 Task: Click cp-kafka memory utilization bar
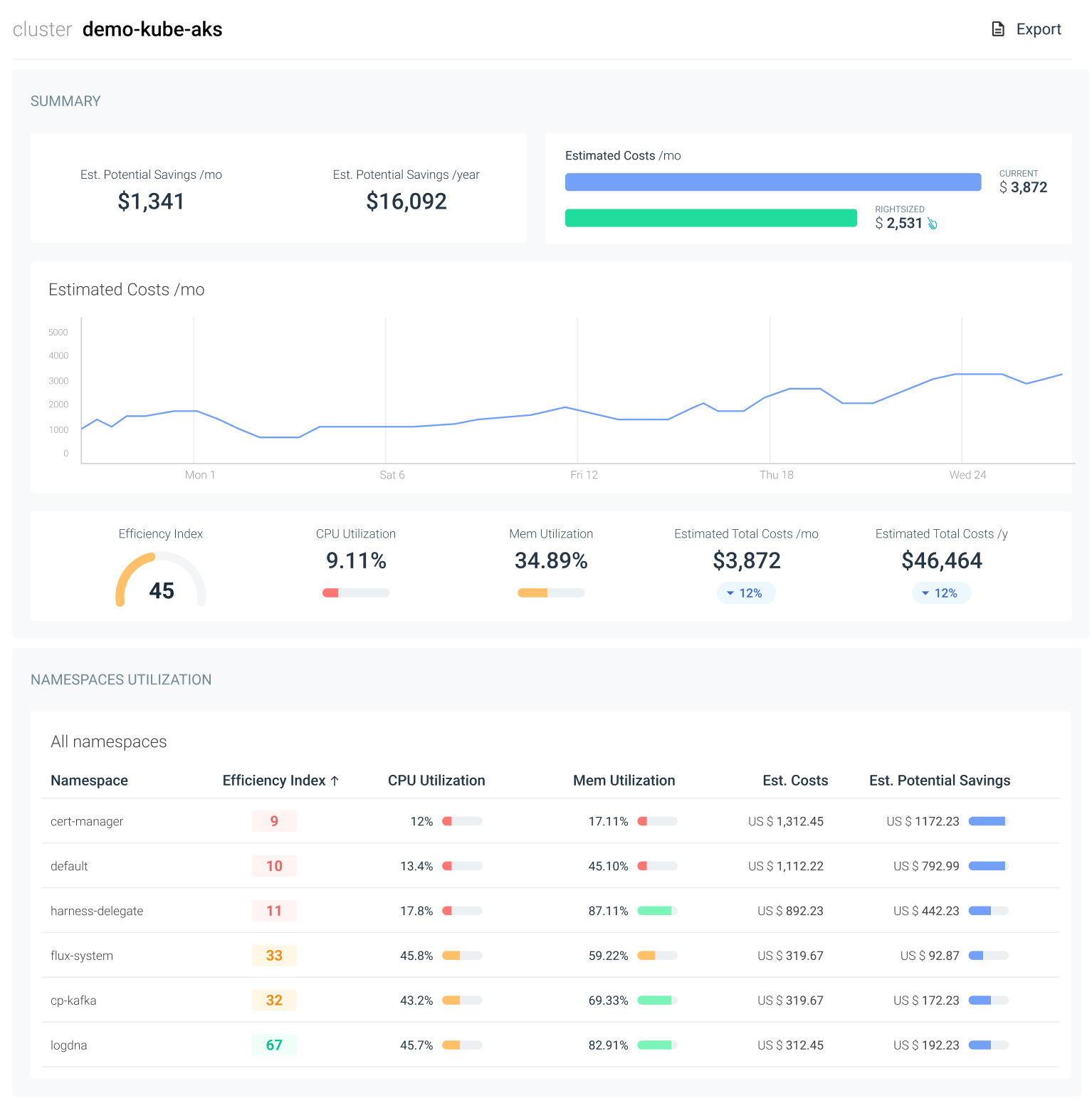point(657,1001)
